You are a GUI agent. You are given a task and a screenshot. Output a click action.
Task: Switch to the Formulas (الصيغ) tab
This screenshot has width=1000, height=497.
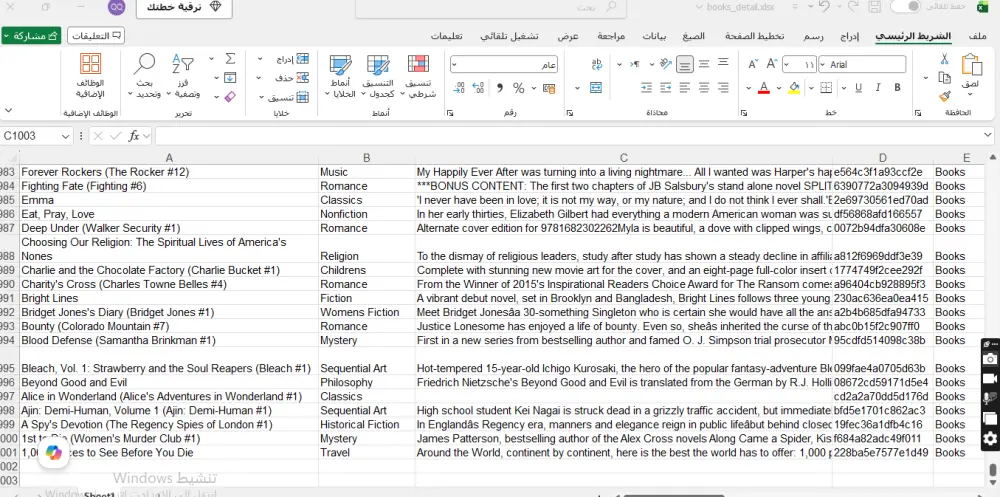click(694, 36)
